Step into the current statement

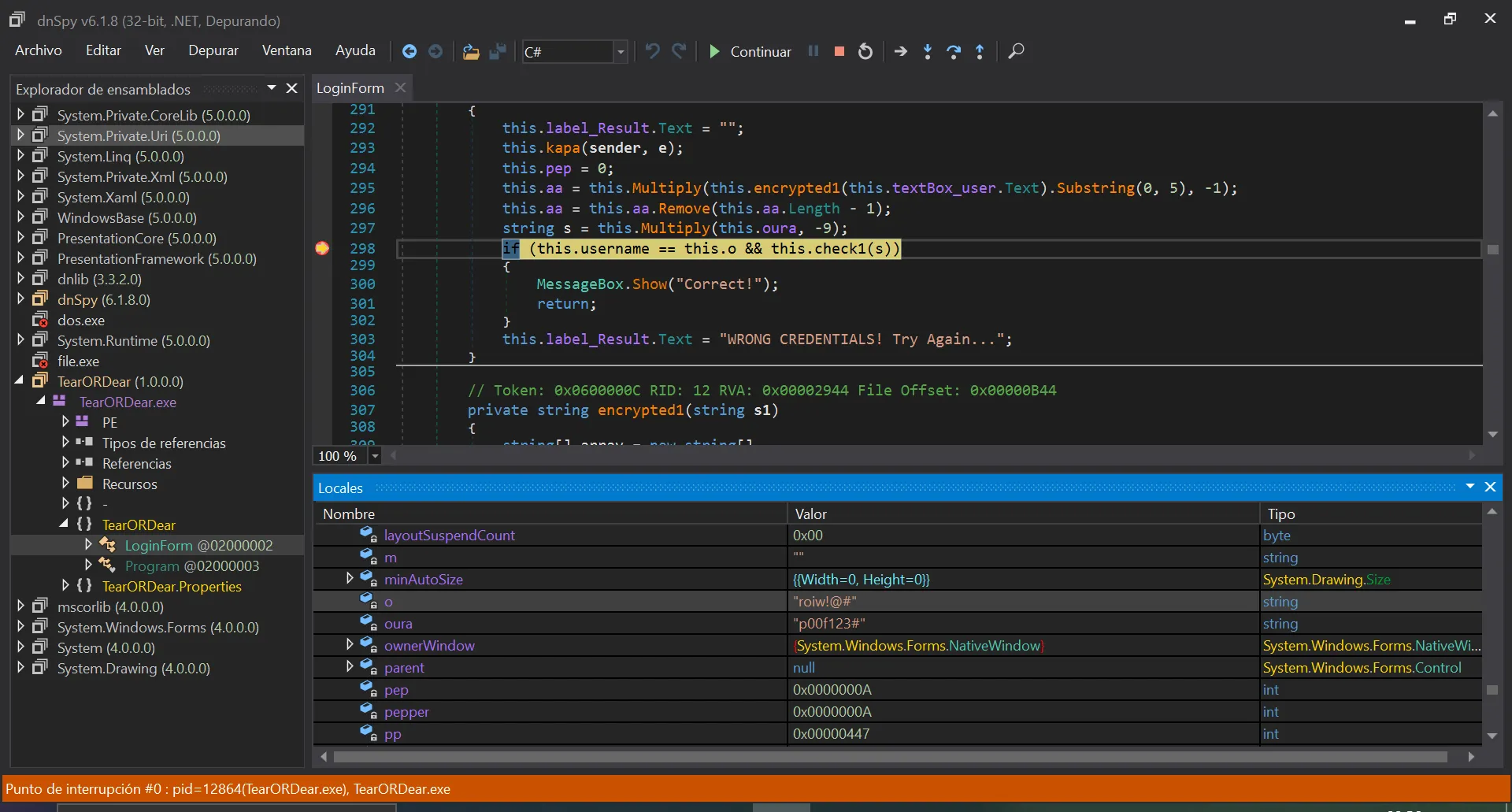(928, 51)
